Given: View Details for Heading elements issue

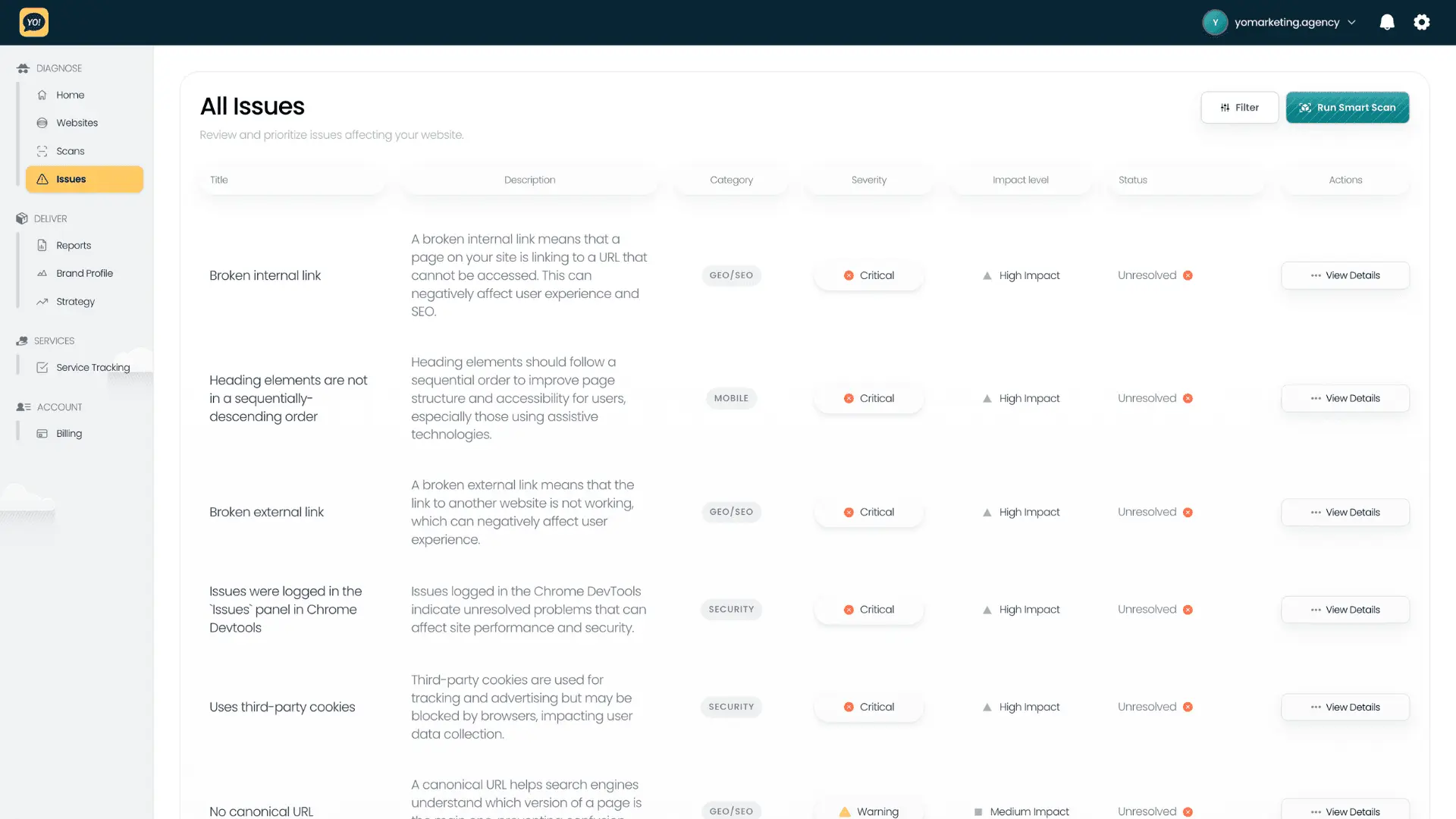Looking at the screenshot, I should [x=1345, y=398].
